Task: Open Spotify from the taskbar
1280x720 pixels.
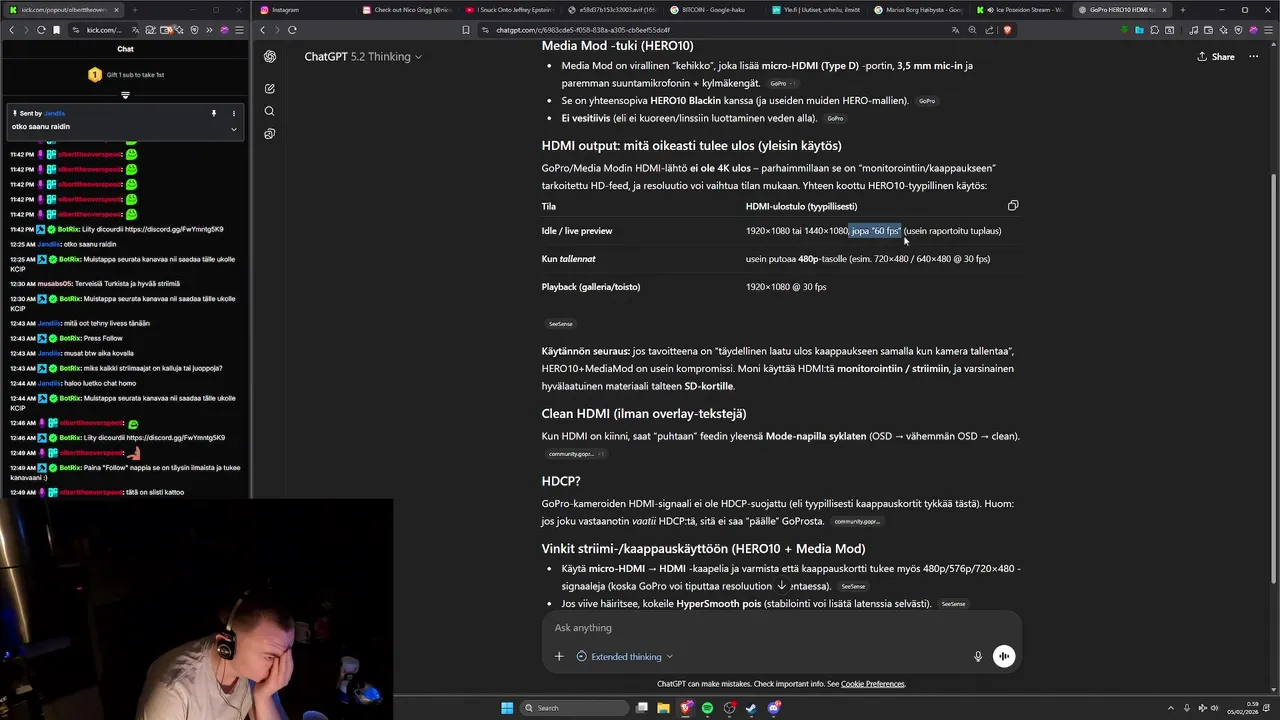Action: click(x=707, y=708)
